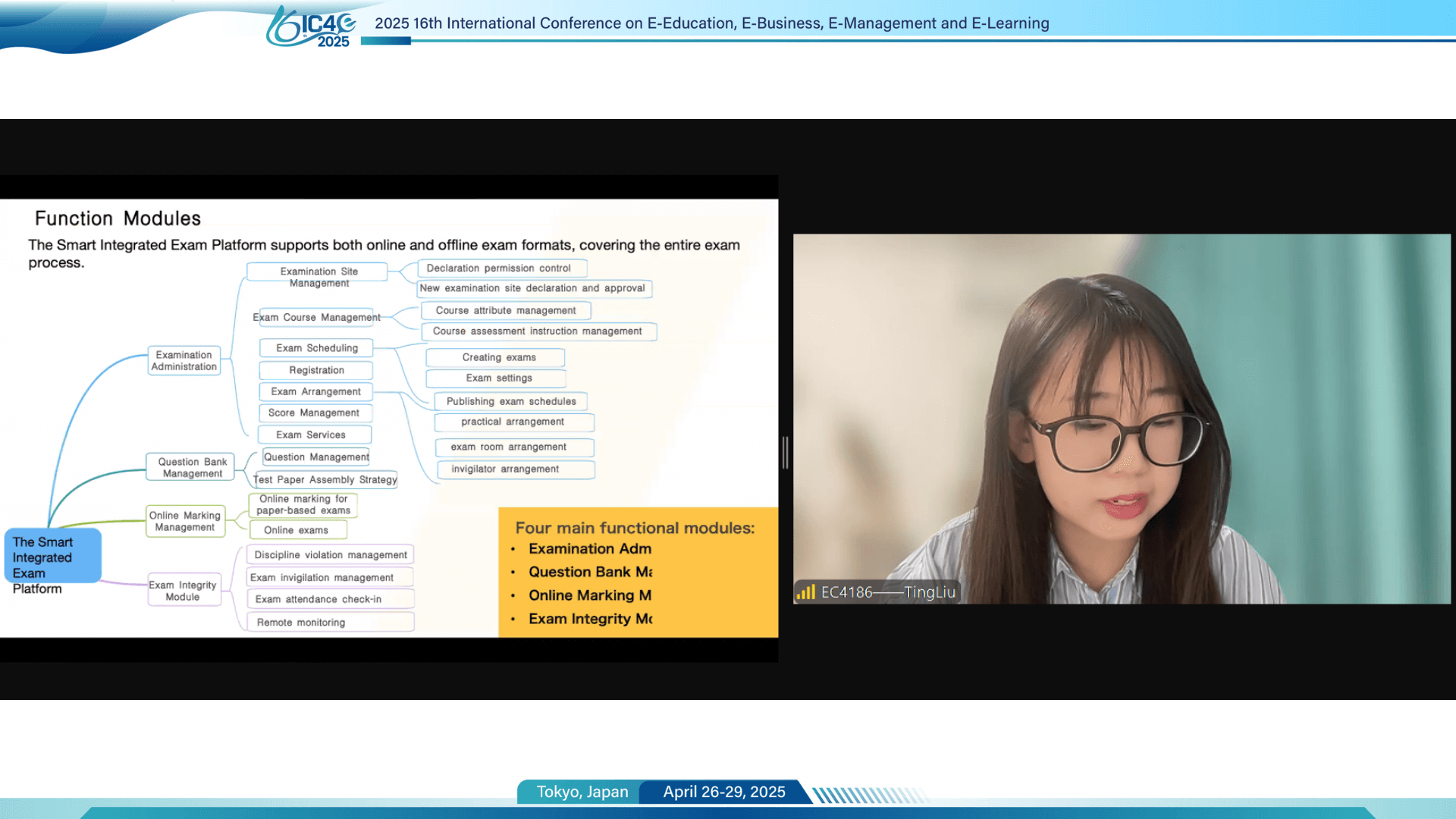This screenshot has width=1456, height=819.
Task: Select the Examination Administration node
Action: click(184, 361)
